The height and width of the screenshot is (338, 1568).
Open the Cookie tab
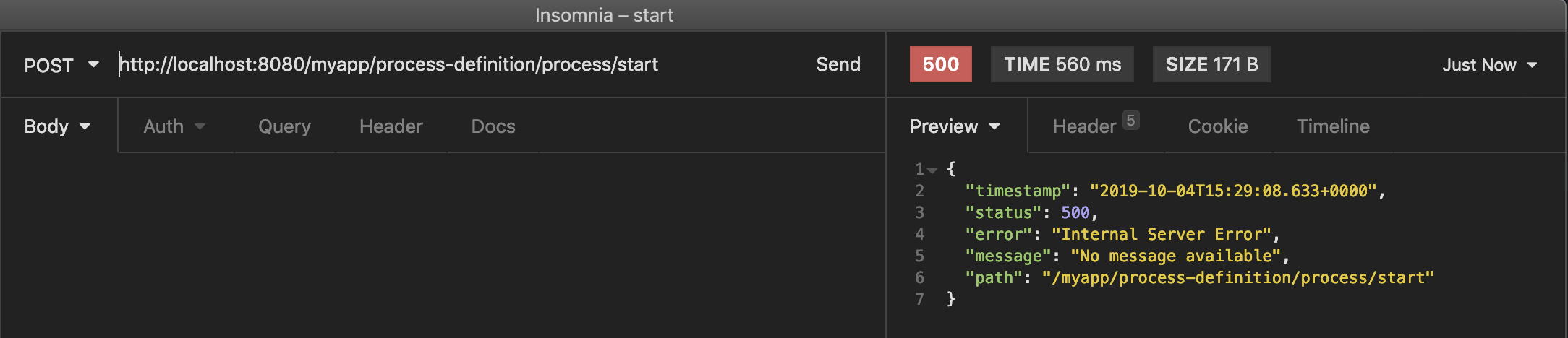pos(1218,126)
